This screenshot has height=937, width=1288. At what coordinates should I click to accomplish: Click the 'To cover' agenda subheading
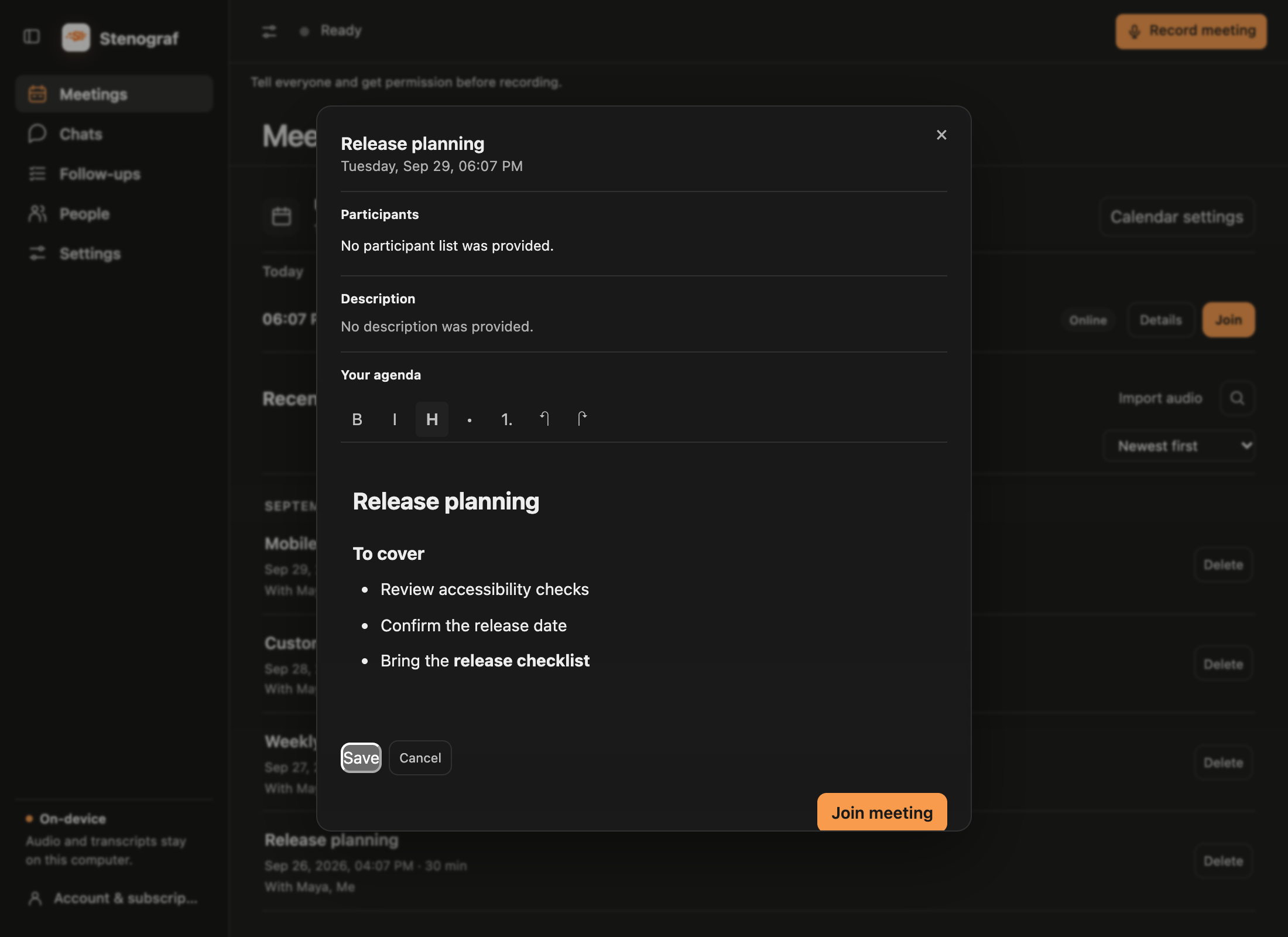[x=388, y=554]
